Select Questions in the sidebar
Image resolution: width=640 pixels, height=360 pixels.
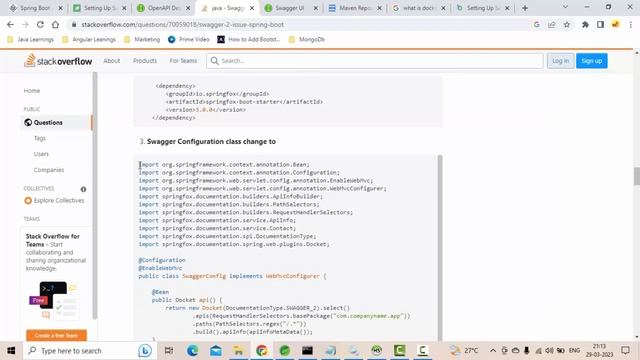pyautogui.click(x=56, y=122)
